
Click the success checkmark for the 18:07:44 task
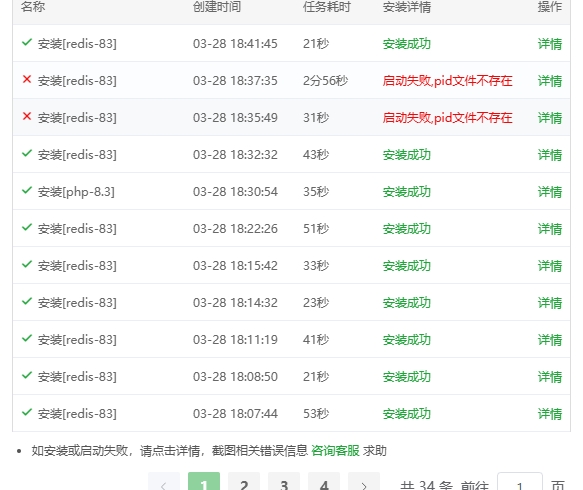point(27,412)
